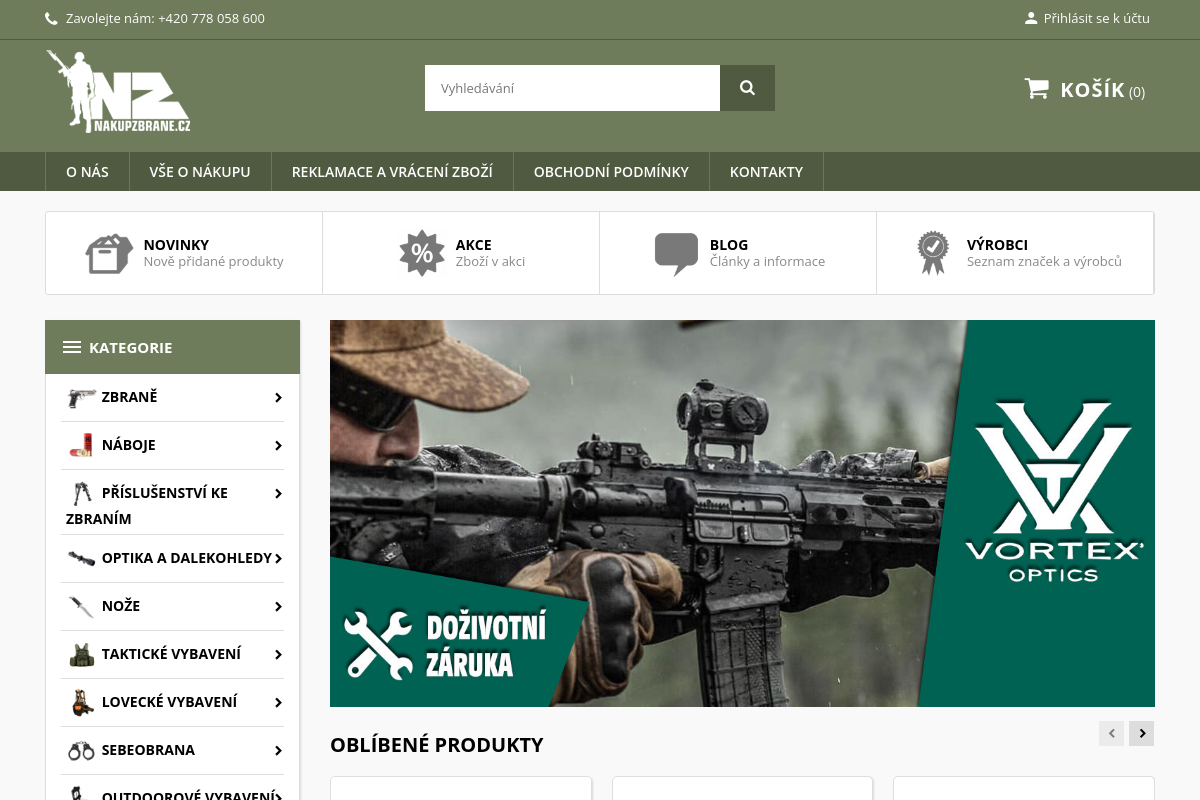Click the pistol icon for Zbraně
Screen dimensions: 1200x800
(x=82, y=397)
